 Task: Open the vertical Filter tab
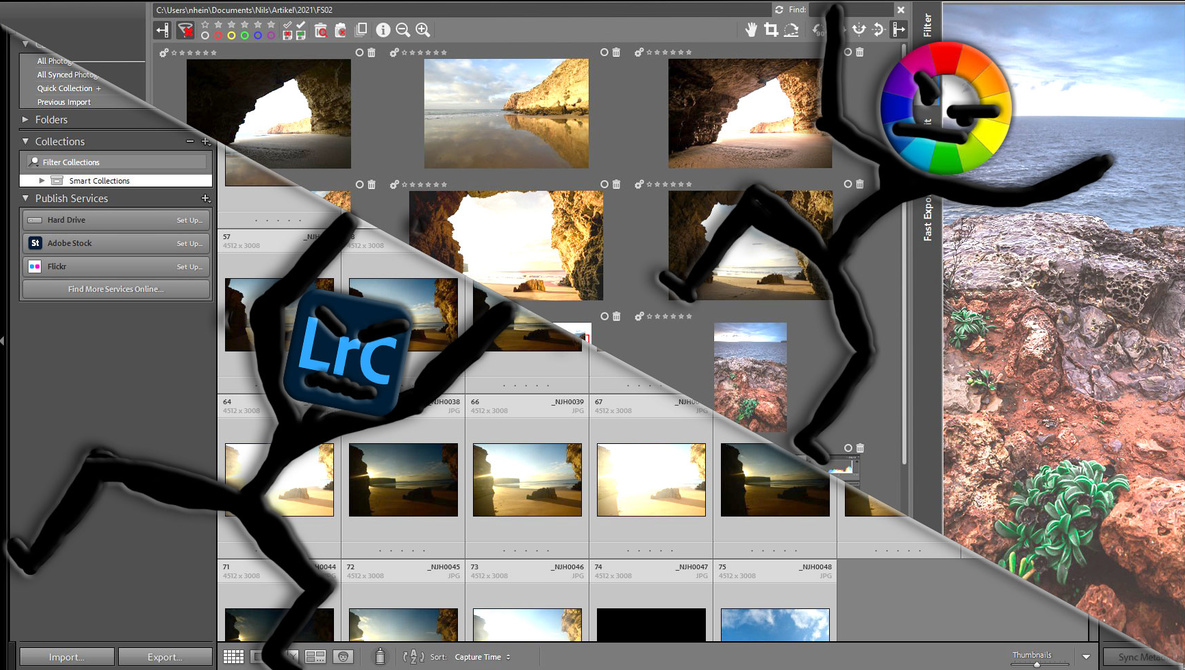(927, 24)
